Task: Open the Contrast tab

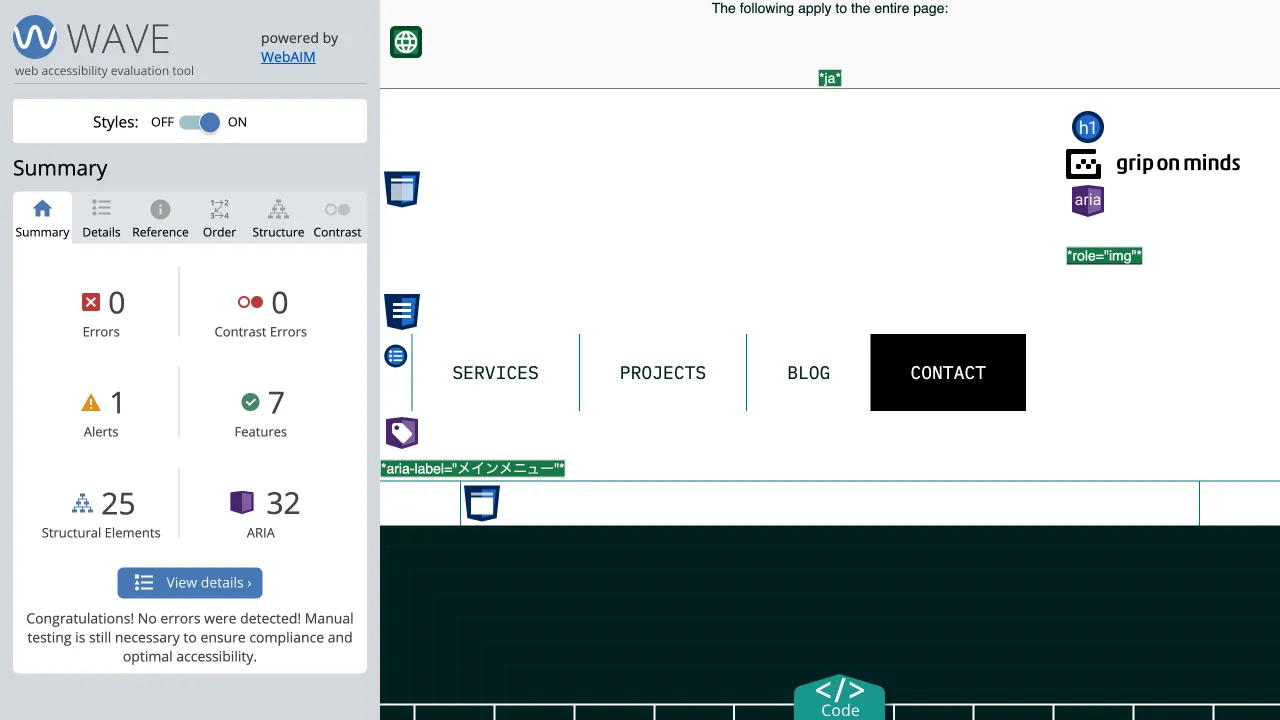Action: (337, 218)
